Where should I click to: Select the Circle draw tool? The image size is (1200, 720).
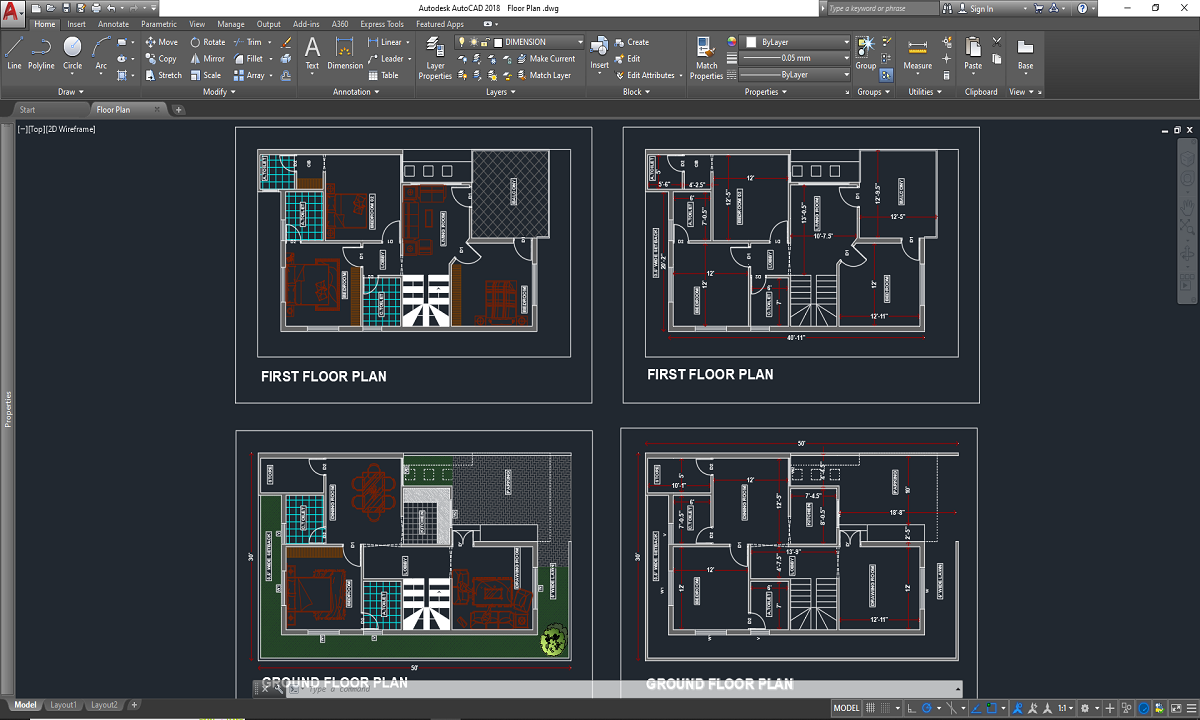click(71, 50)
